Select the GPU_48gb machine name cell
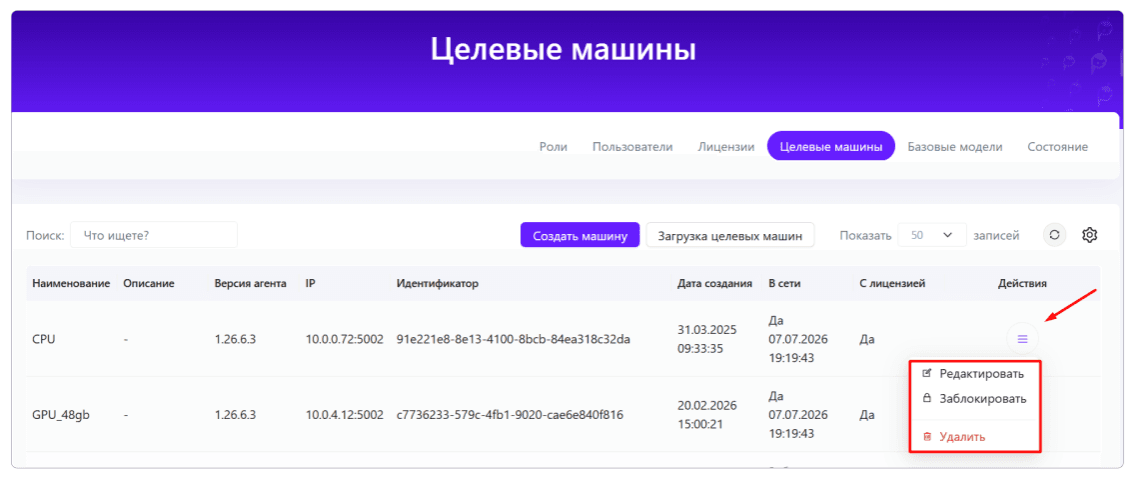This screenshot has width=1134, height=477. pos(61,416)
